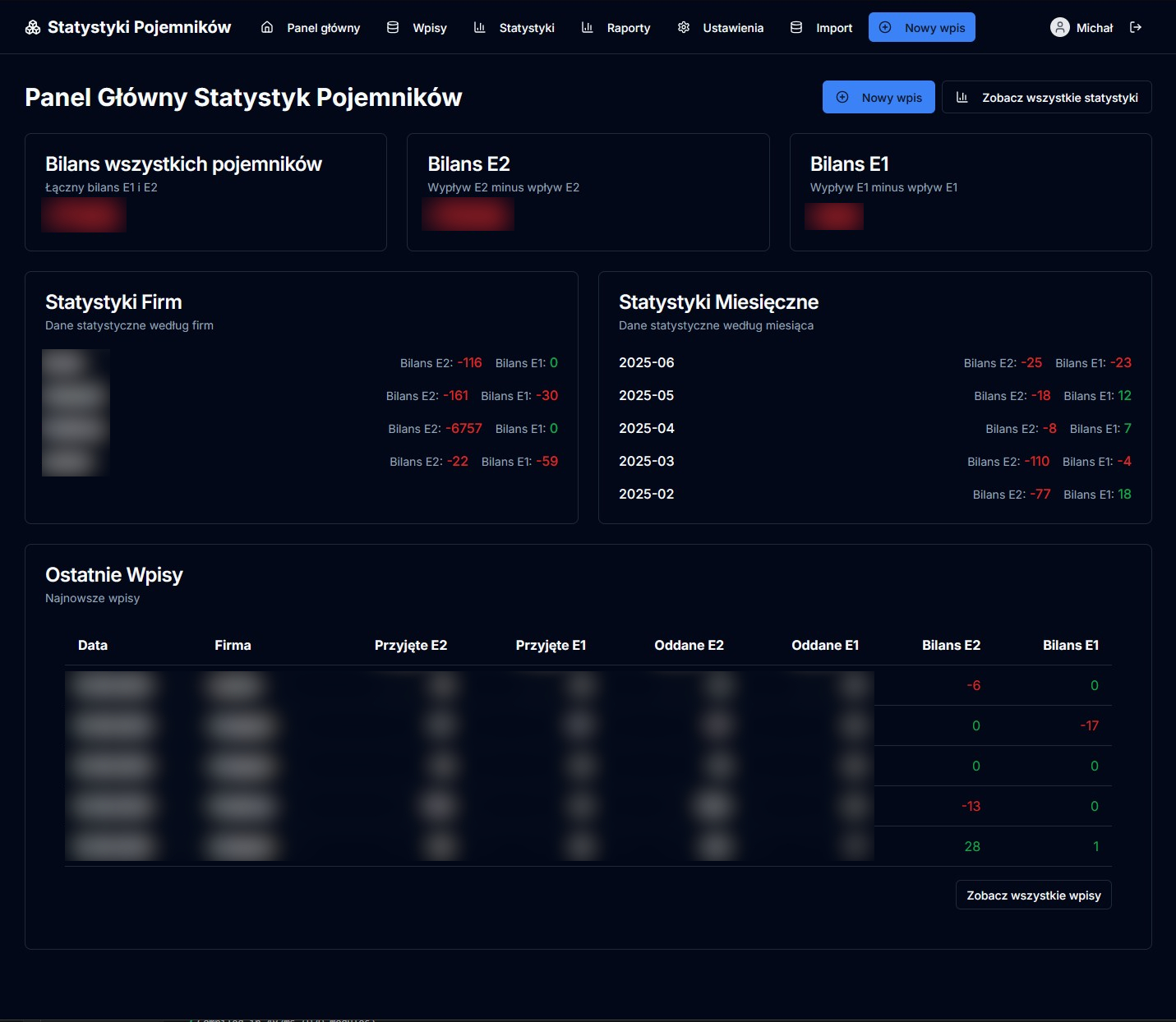Click the chart icon on Zobacz wszystkie statystyki
This screenshot has height=1022, width=1176.
(962, 97)
